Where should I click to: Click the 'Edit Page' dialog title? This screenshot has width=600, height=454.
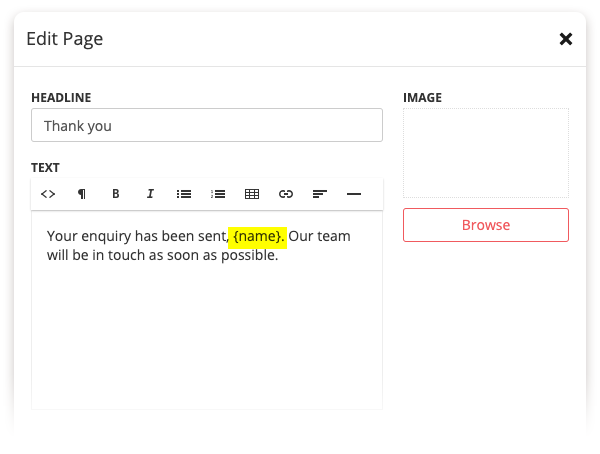(65, 39)
